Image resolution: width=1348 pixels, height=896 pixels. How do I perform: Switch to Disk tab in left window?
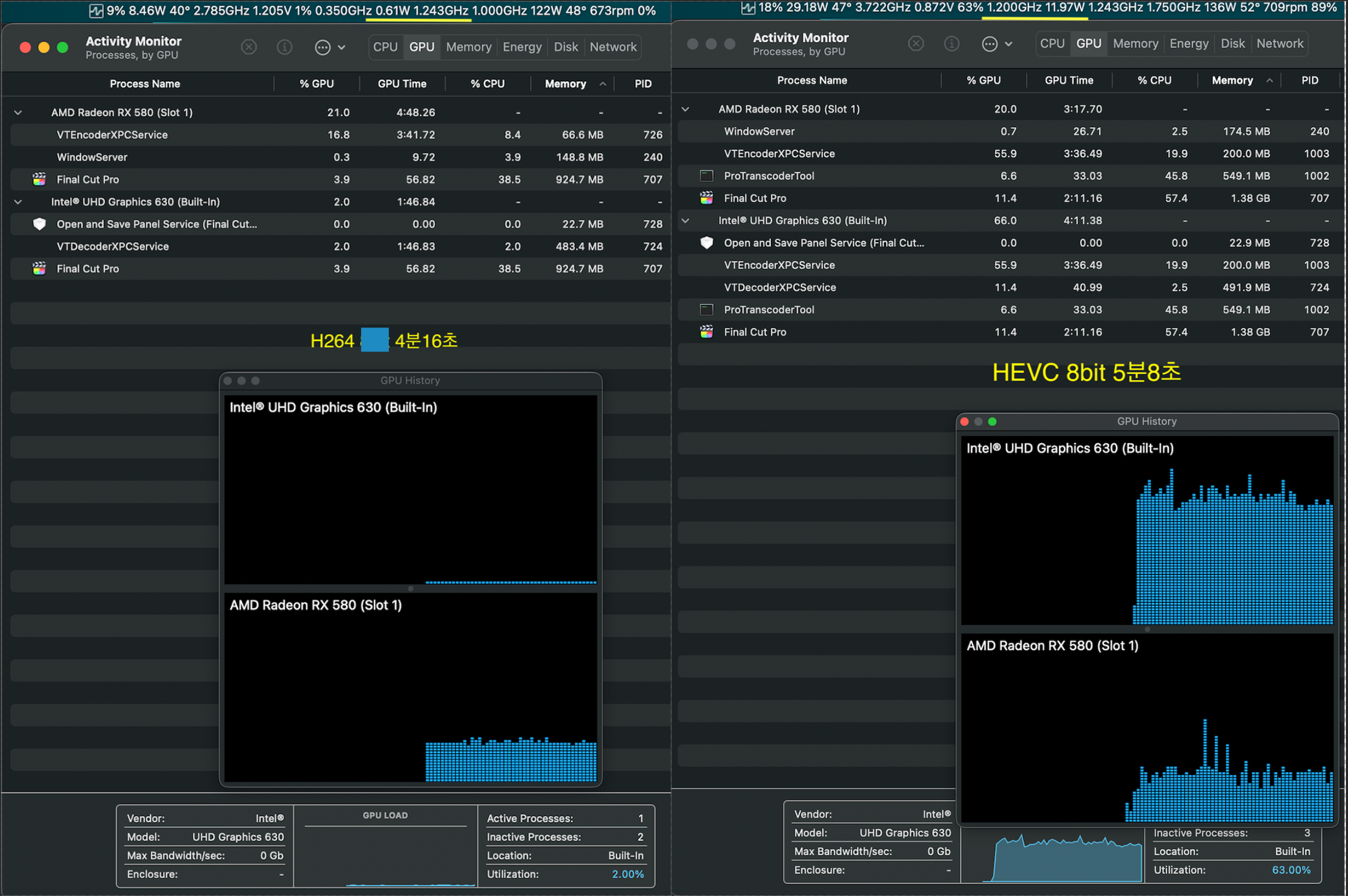pyautogui.click(x=566, y=47)
